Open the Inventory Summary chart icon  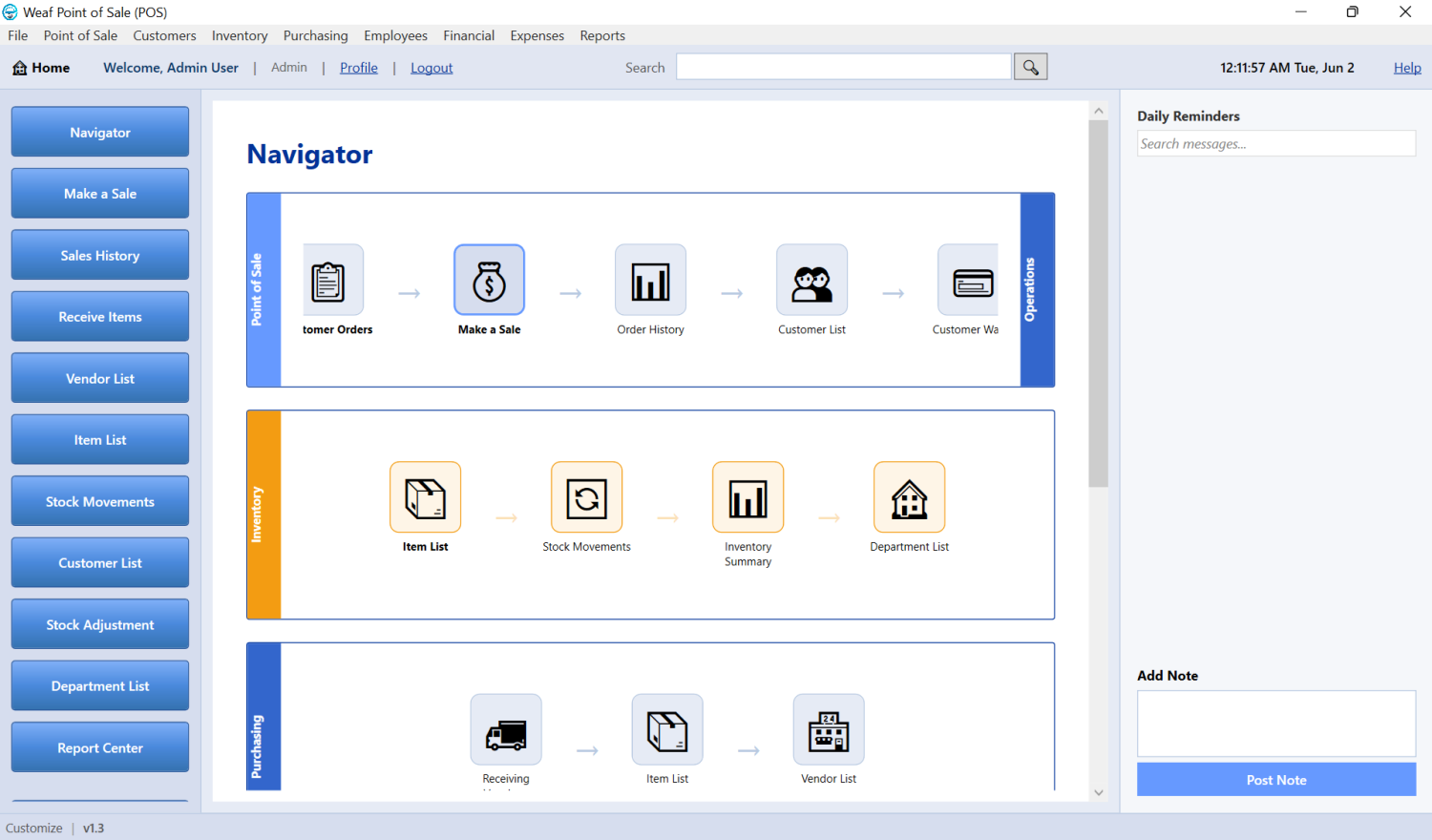[748, 497]
